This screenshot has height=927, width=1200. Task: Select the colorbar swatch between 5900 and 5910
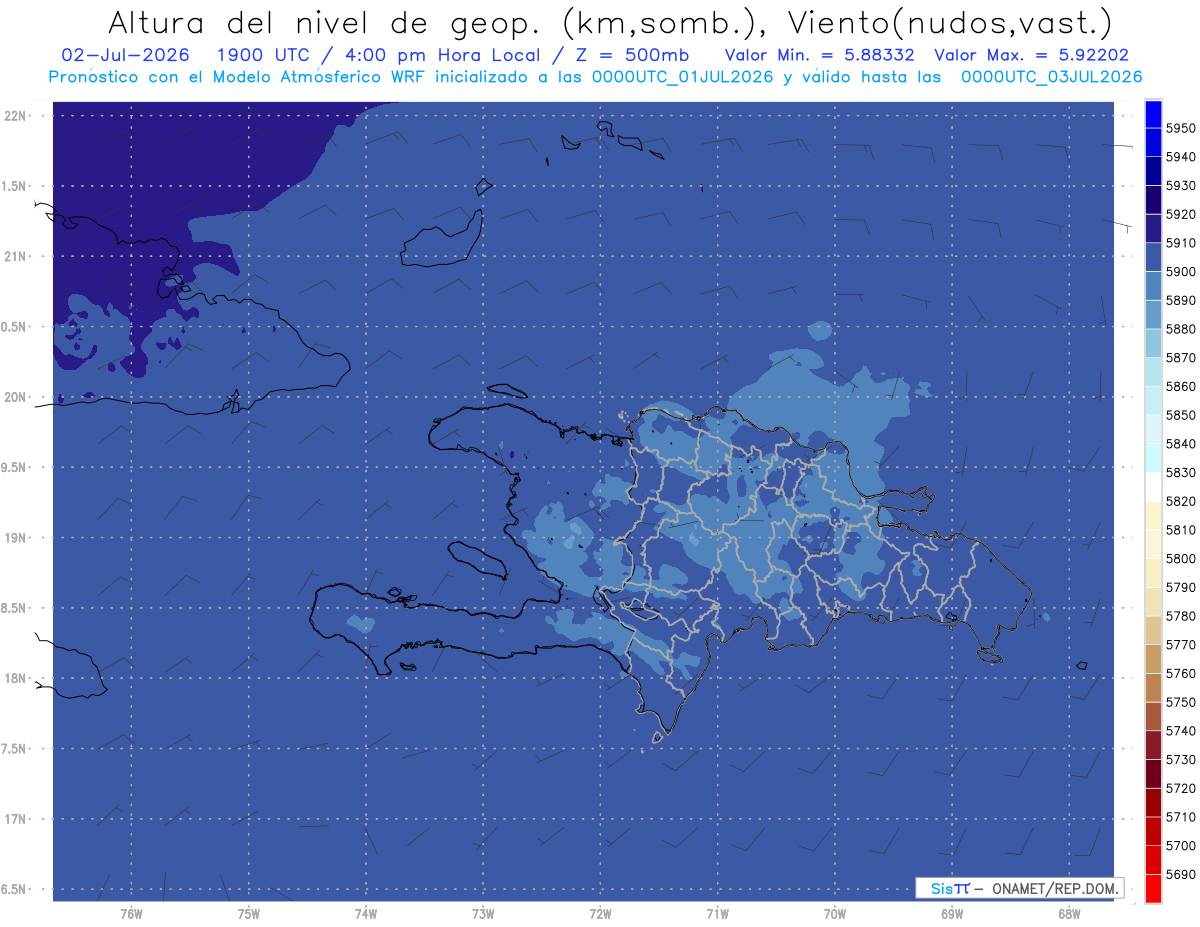coord(1152,257)
